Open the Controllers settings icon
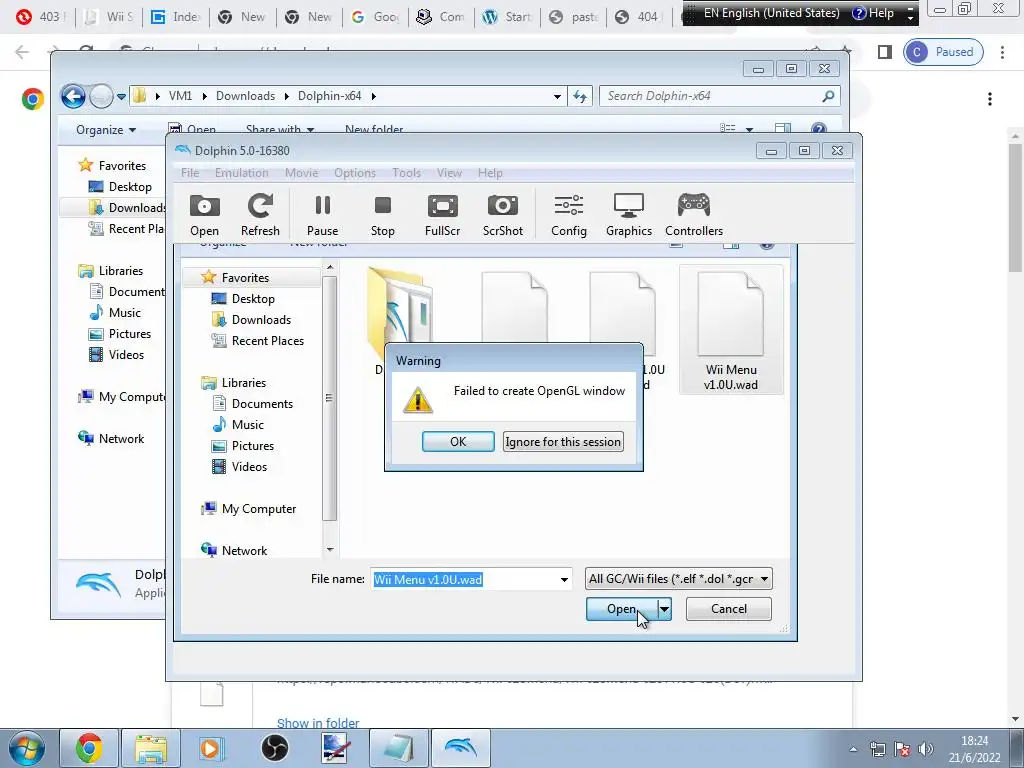Image resolution: width=1024 pixels, height=768 pixels. (x=694, y=215)
